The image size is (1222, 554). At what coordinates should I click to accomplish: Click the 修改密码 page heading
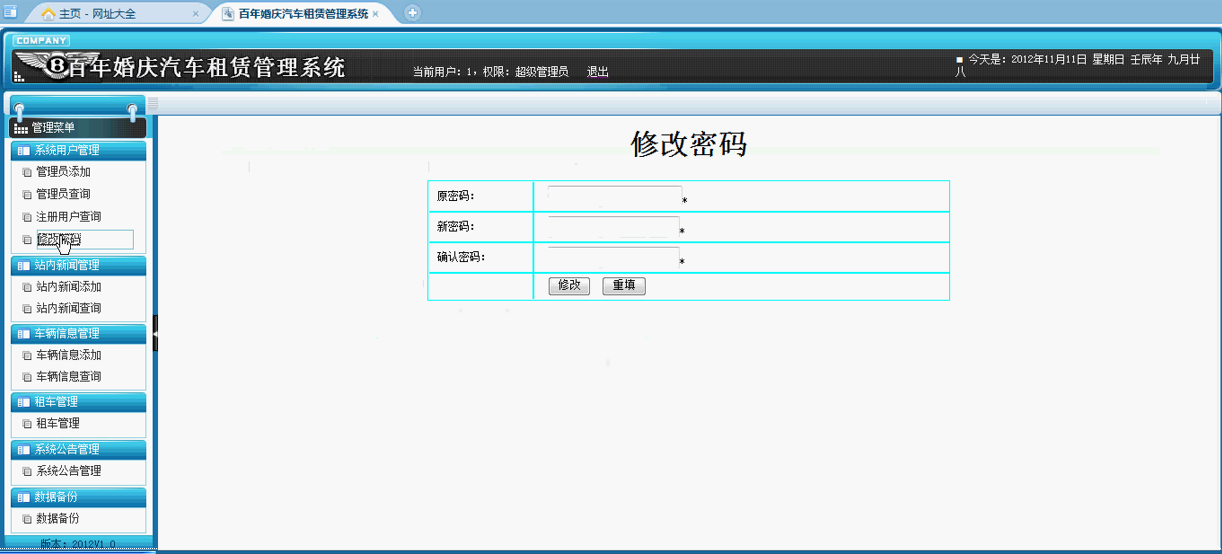[689, 144]
